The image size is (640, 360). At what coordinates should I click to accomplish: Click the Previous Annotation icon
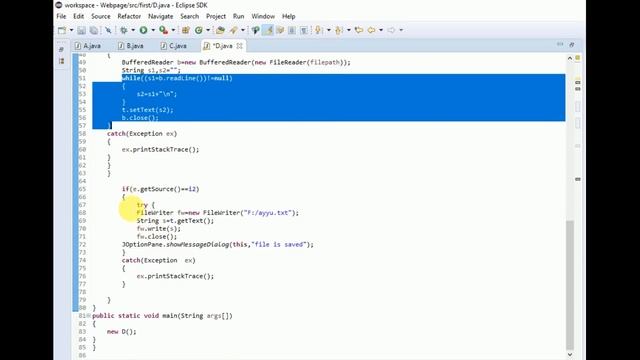pyautogui.click(x=338, y=30)
